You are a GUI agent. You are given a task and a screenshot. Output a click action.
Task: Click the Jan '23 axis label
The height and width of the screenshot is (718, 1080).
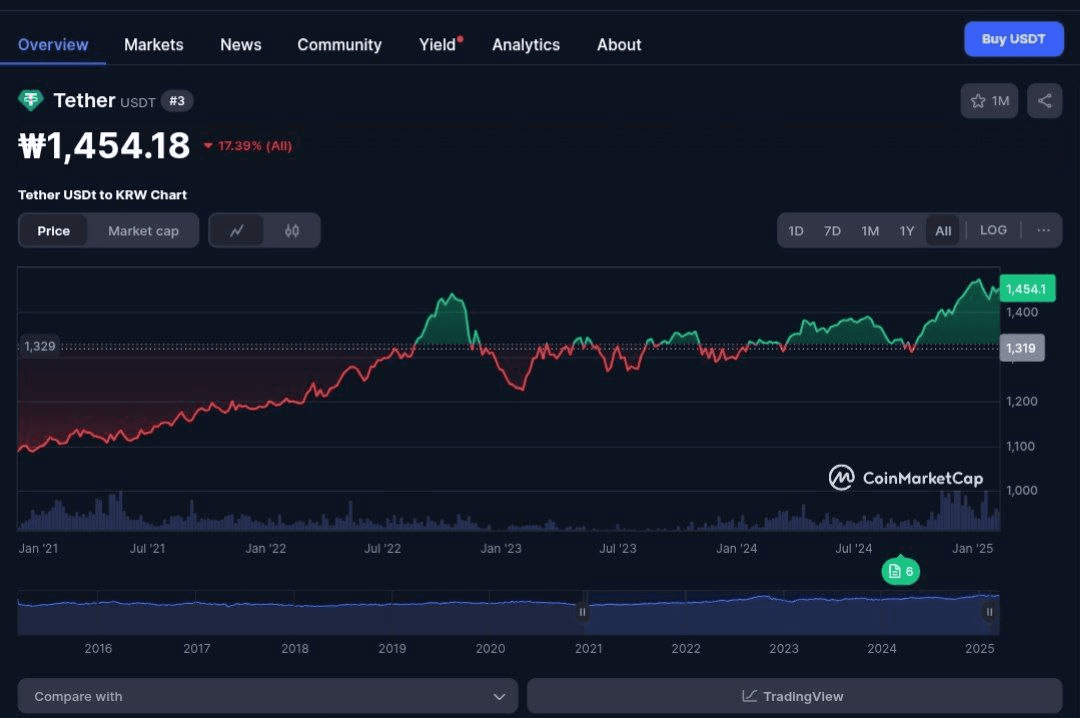click(501, 548)
